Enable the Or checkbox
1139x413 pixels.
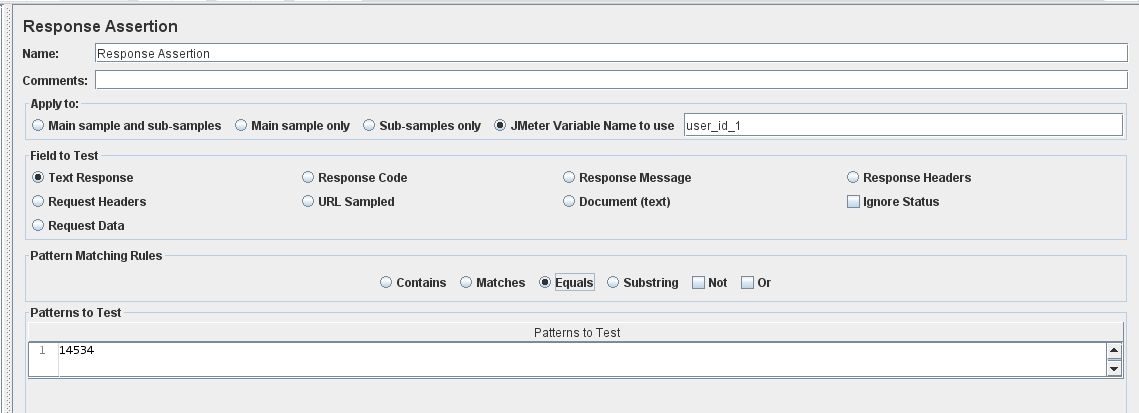point(748,283)
